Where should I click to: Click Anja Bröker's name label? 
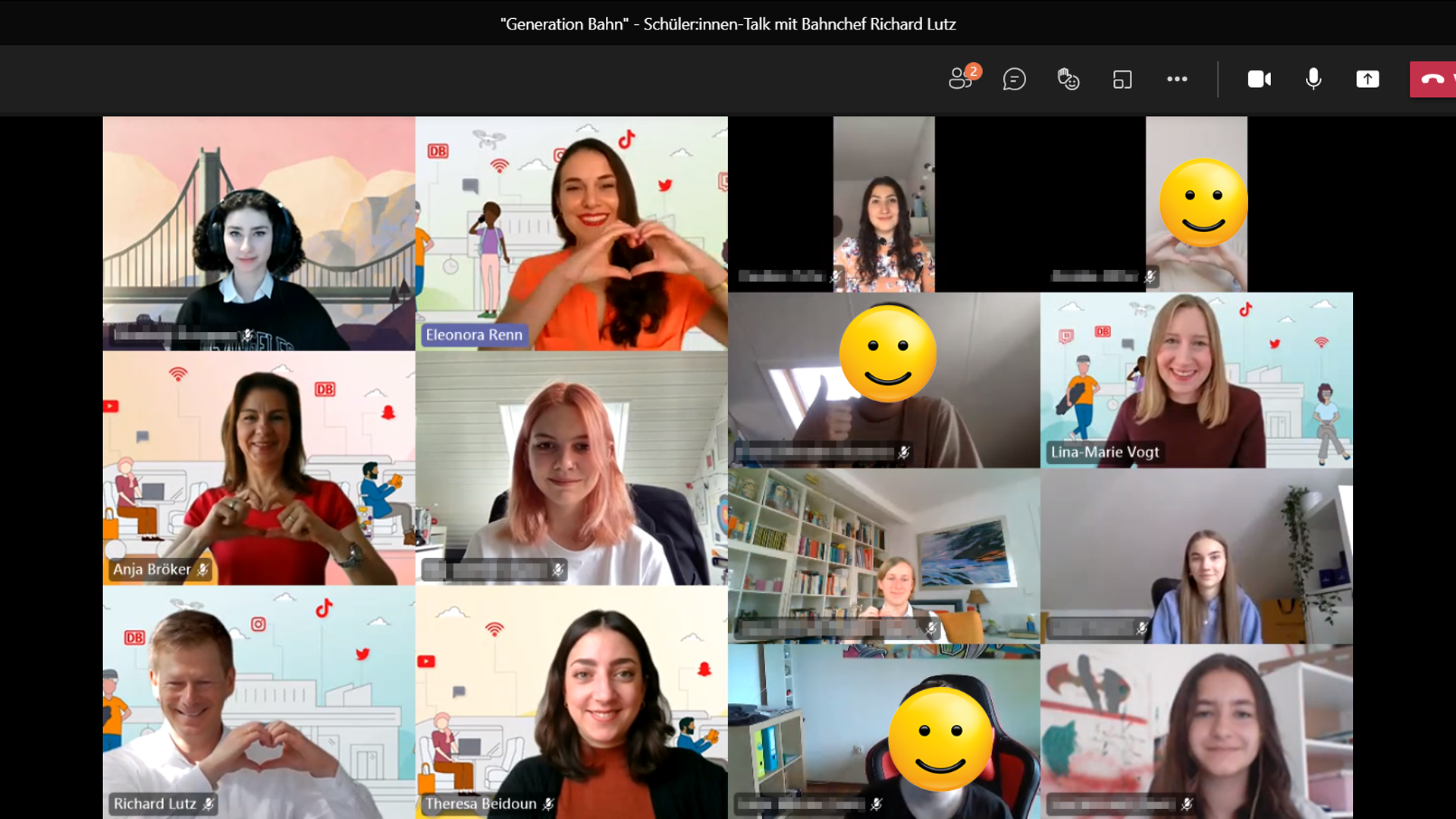(152, 570)
